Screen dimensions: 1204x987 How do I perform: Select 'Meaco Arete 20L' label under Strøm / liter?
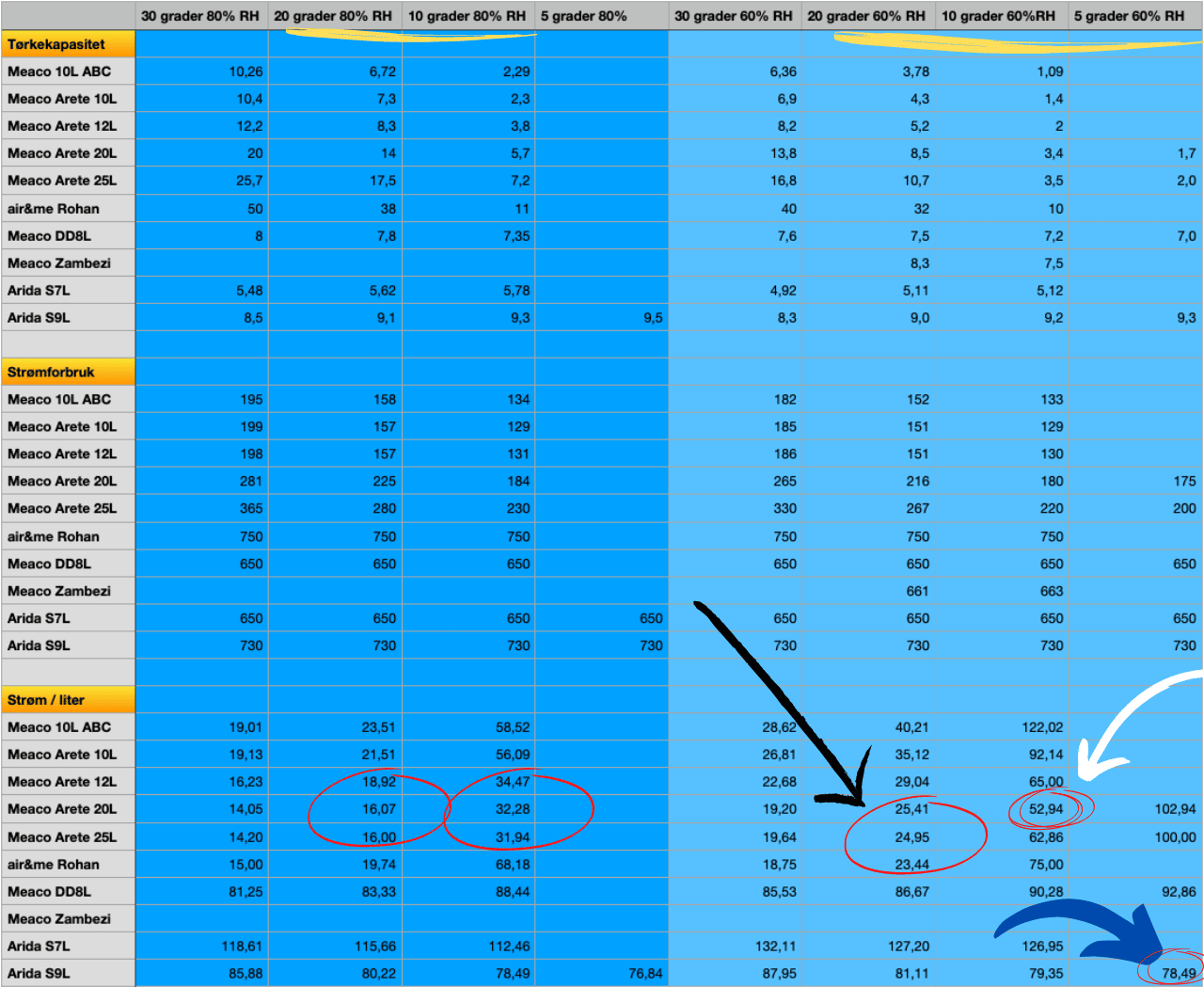[x=69, y=809]
